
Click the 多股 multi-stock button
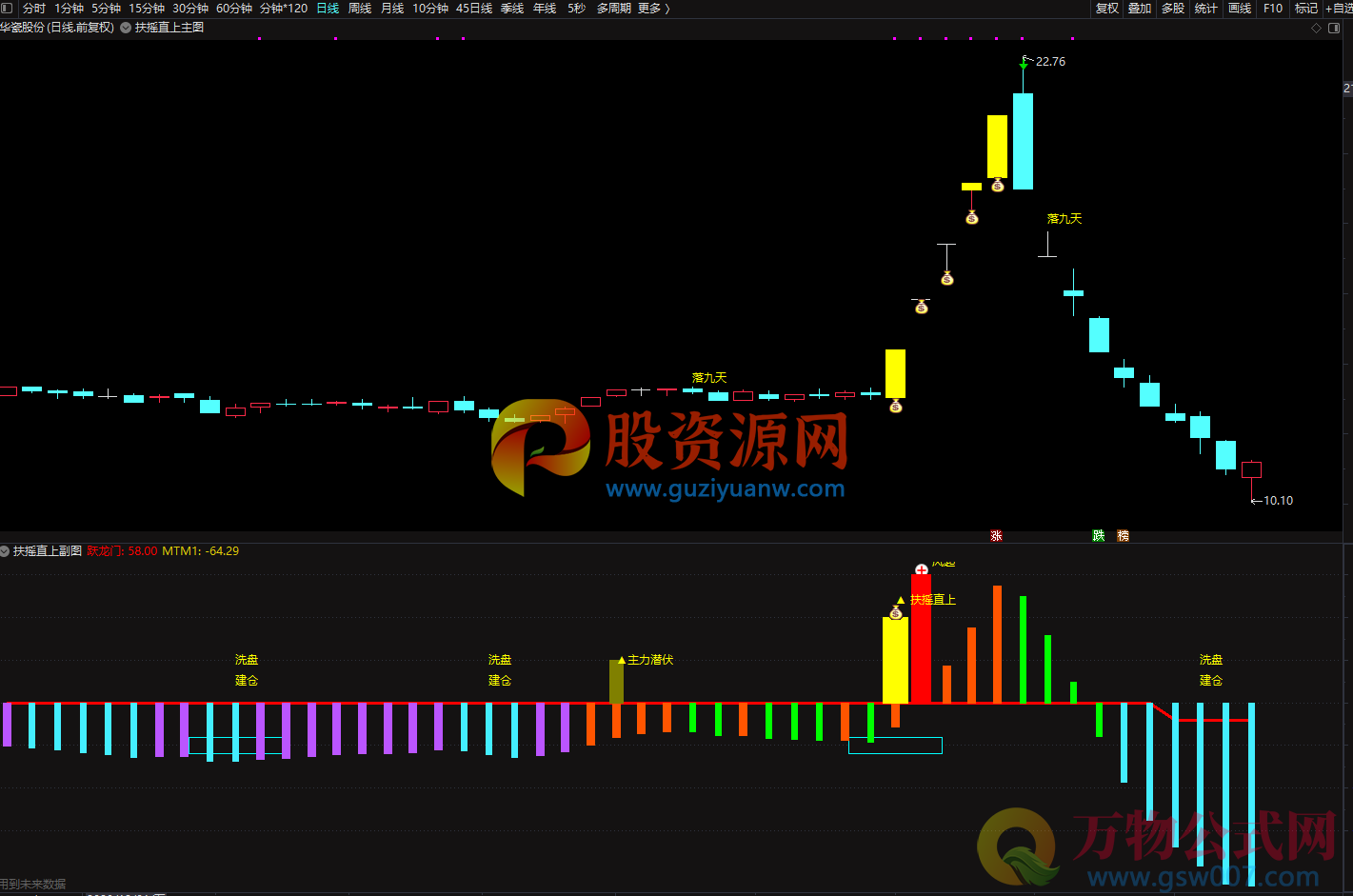tap(1173, 8)
